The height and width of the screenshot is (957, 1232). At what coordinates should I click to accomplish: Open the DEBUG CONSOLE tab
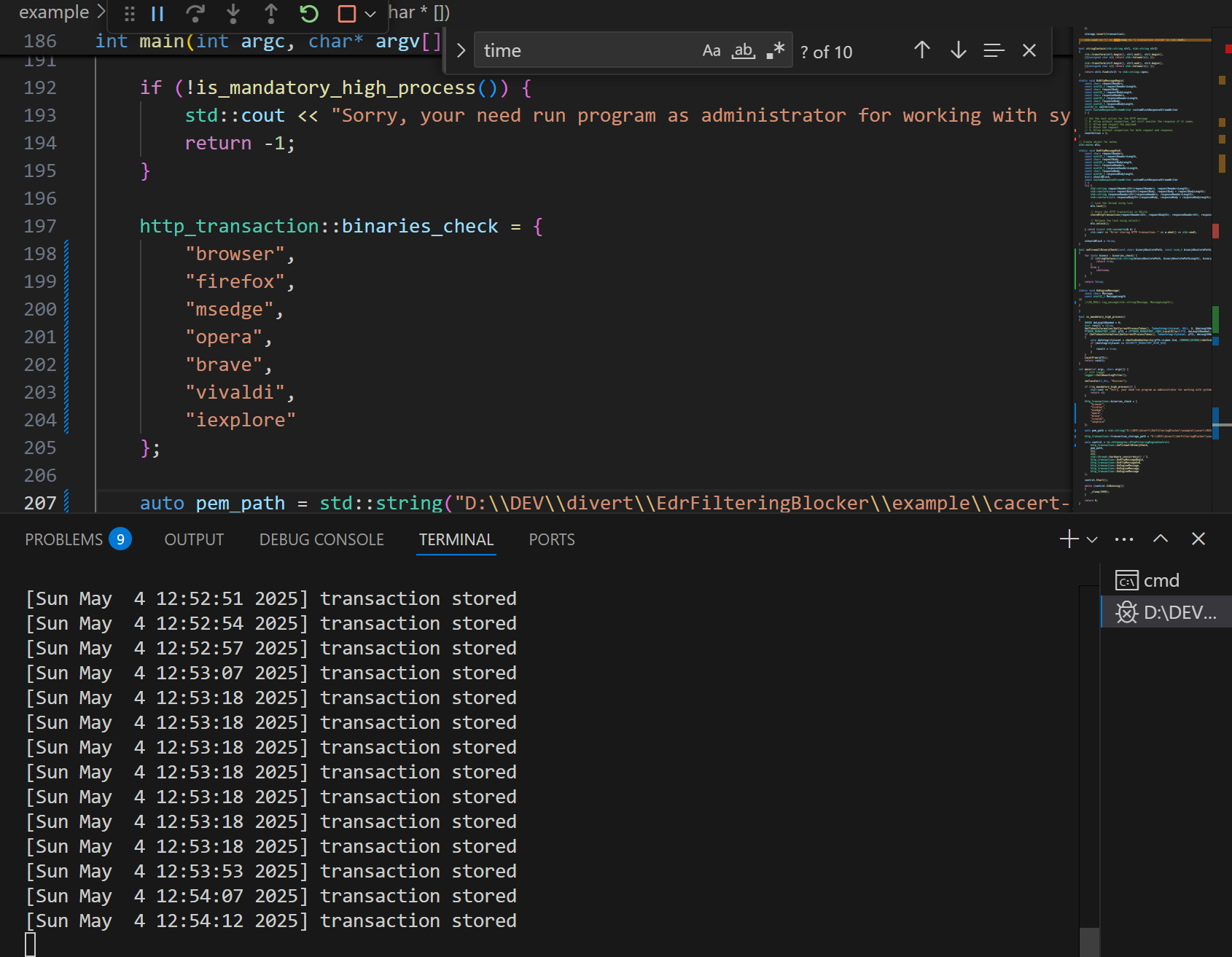tap(321, 539)
